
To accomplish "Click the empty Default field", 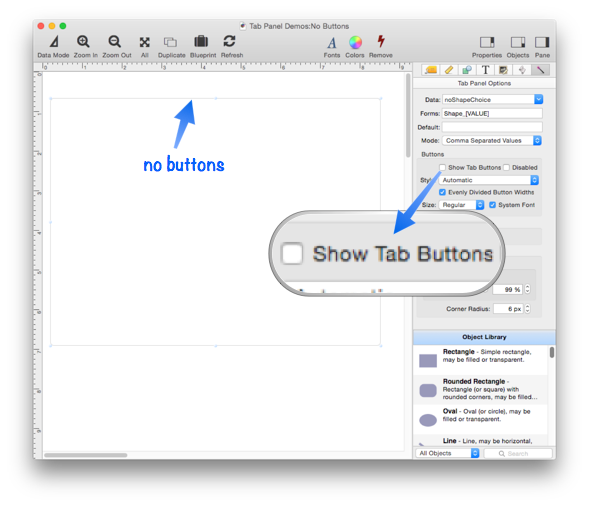I will point(492,127).
